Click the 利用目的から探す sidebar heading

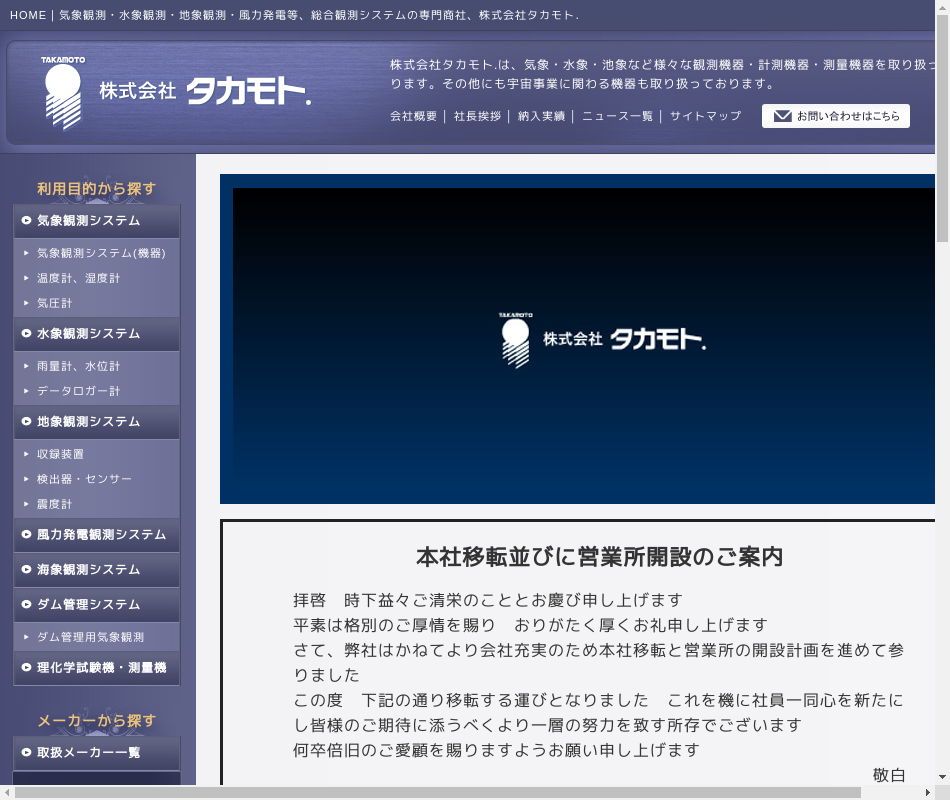pyautogui.click(x=96, y=188)
